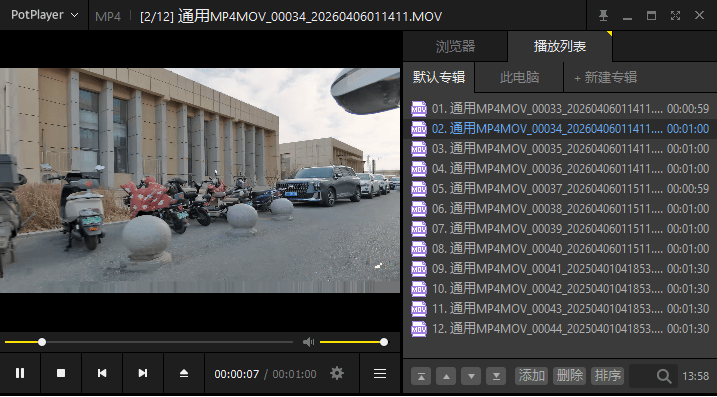Click the 13:58 clock in playlist footer
Viewport: 717px width, 397px height.
pyautogui.click(x=696, y=377)
